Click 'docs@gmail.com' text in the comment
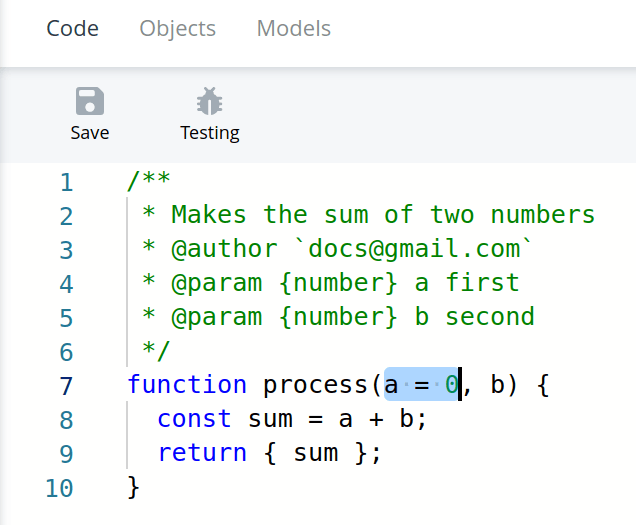Image resolution: width=636 pixels, height=525 pixels. [414, 249]
